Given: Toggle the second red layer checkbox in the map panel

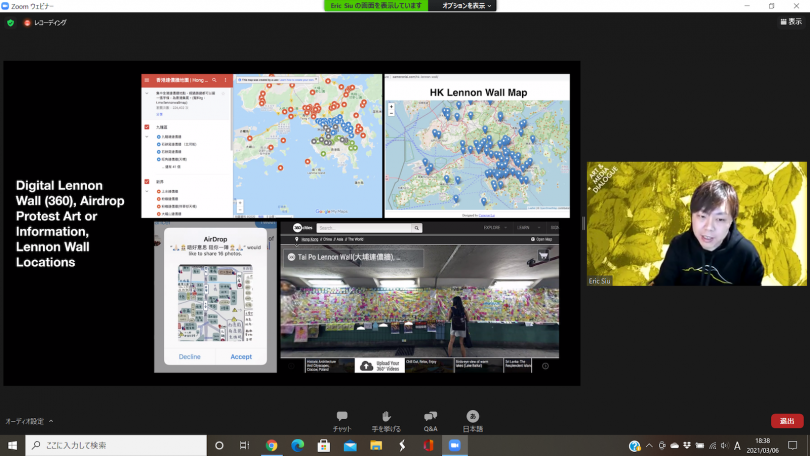Looking at the screenshot, I should pyautogui.click(x=147, y=182).
